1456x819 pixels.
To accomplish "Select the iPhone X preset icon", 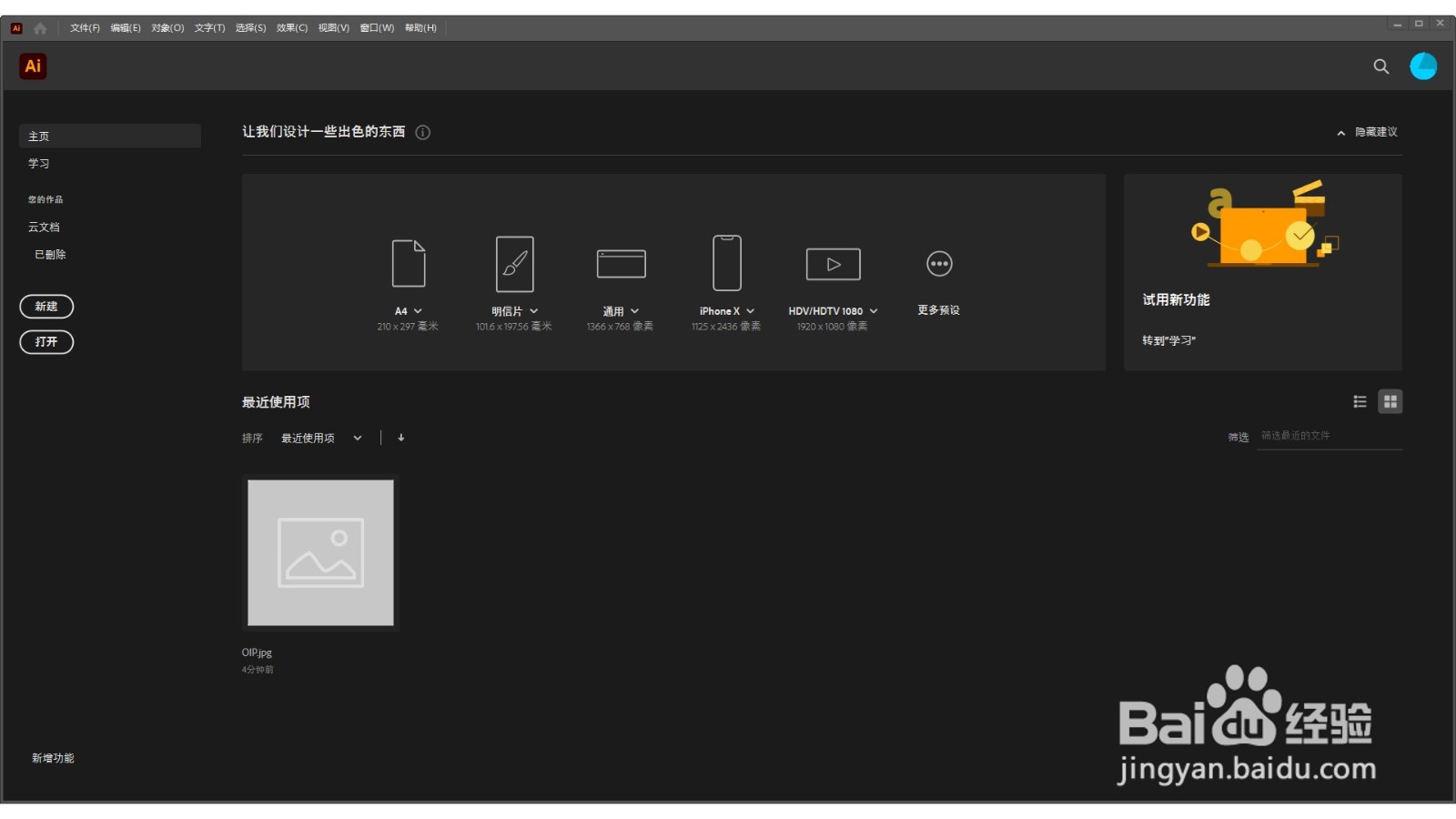I will tap(727, 263).
